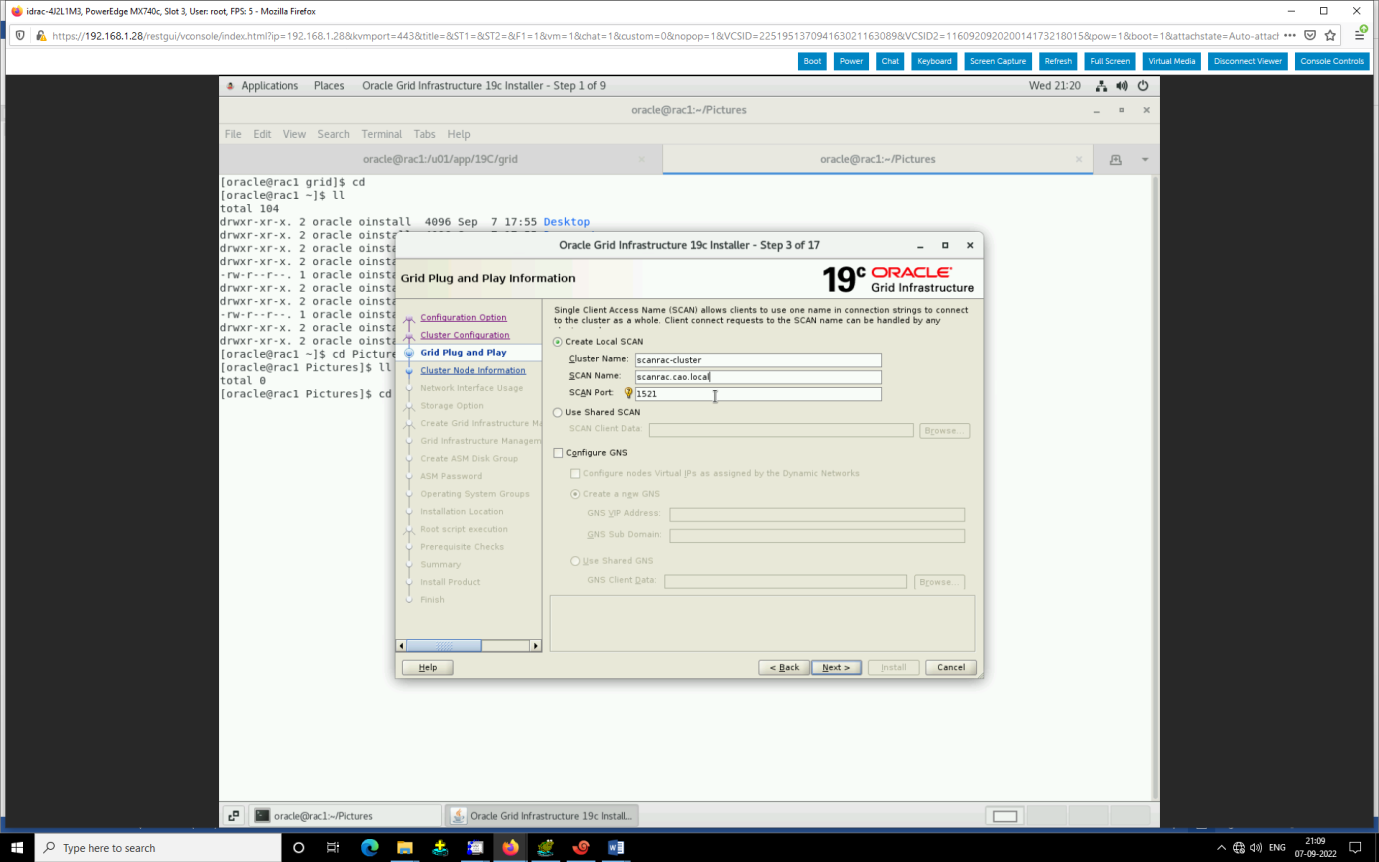The width and height of the screenshot is (1379, 862).
Task: Close the oracle@rac1:~/Pictures terminal tab
Action: (1079, 159)
